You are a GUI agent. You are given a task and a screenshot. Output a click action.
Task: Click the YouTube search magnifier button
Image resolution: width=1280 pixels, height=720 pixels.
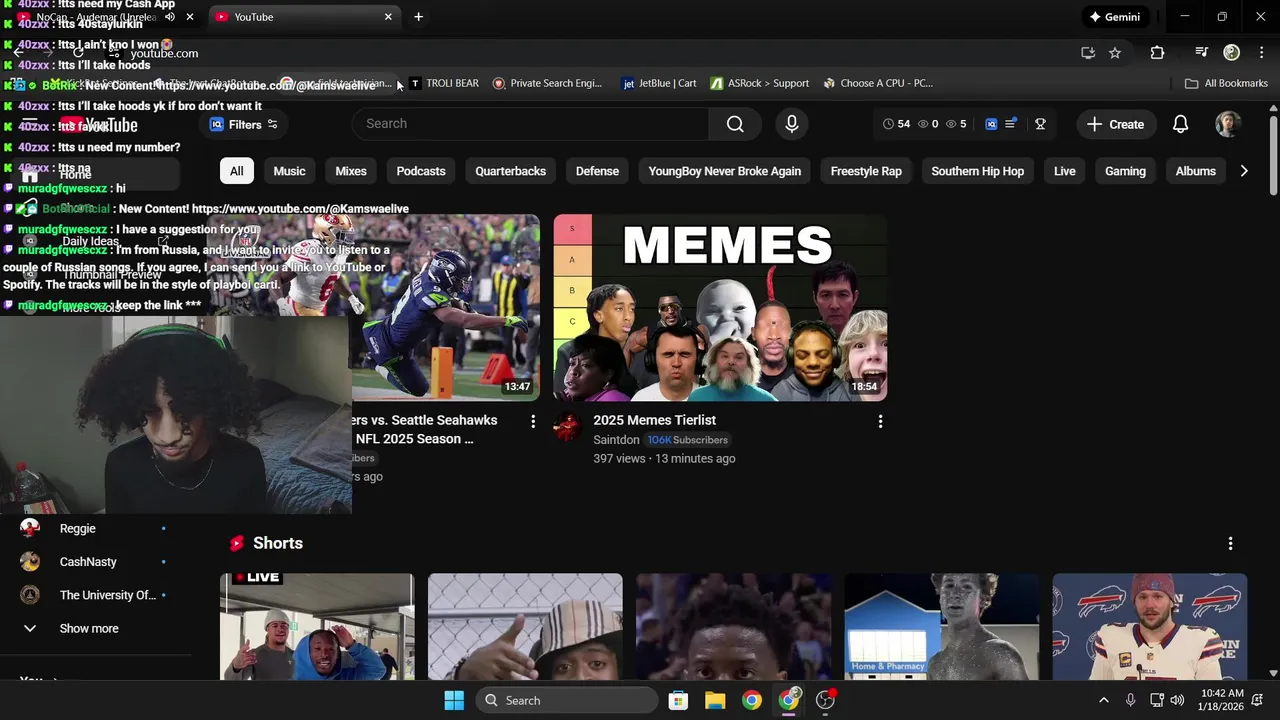(735, 124)
